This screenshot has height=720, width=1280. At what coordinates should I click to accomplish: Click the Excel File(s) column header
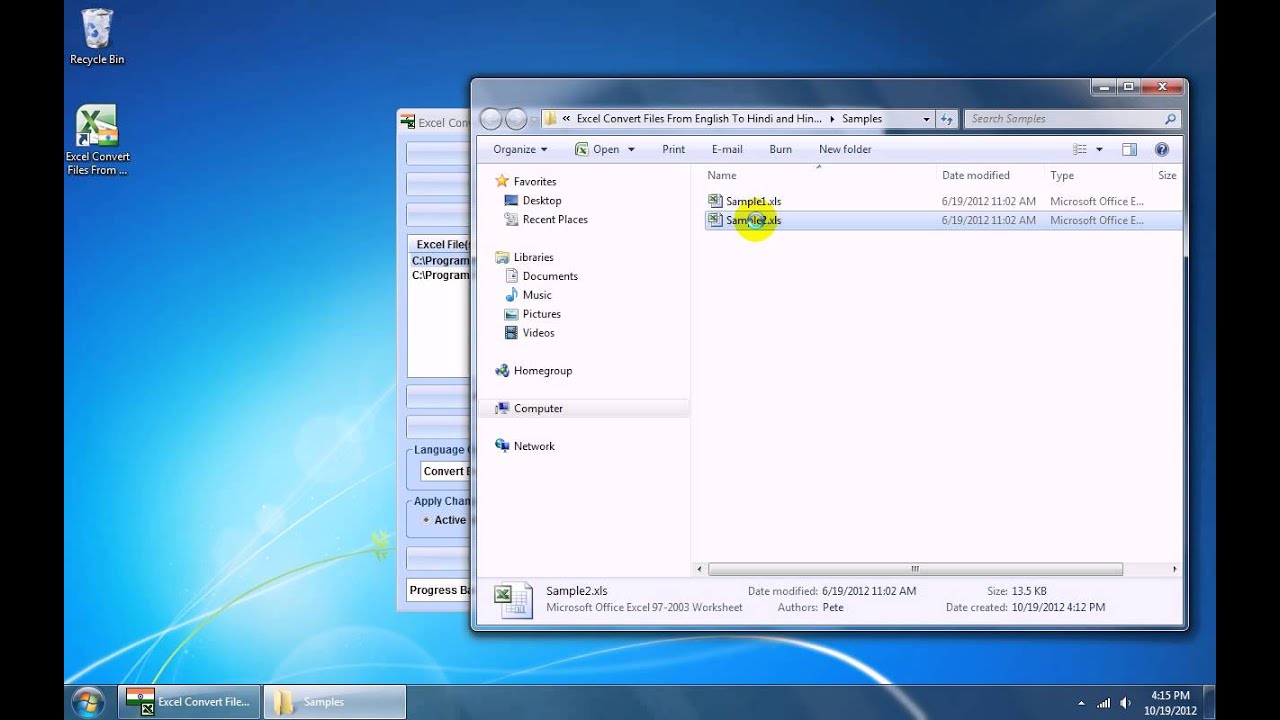coord(440,244)
